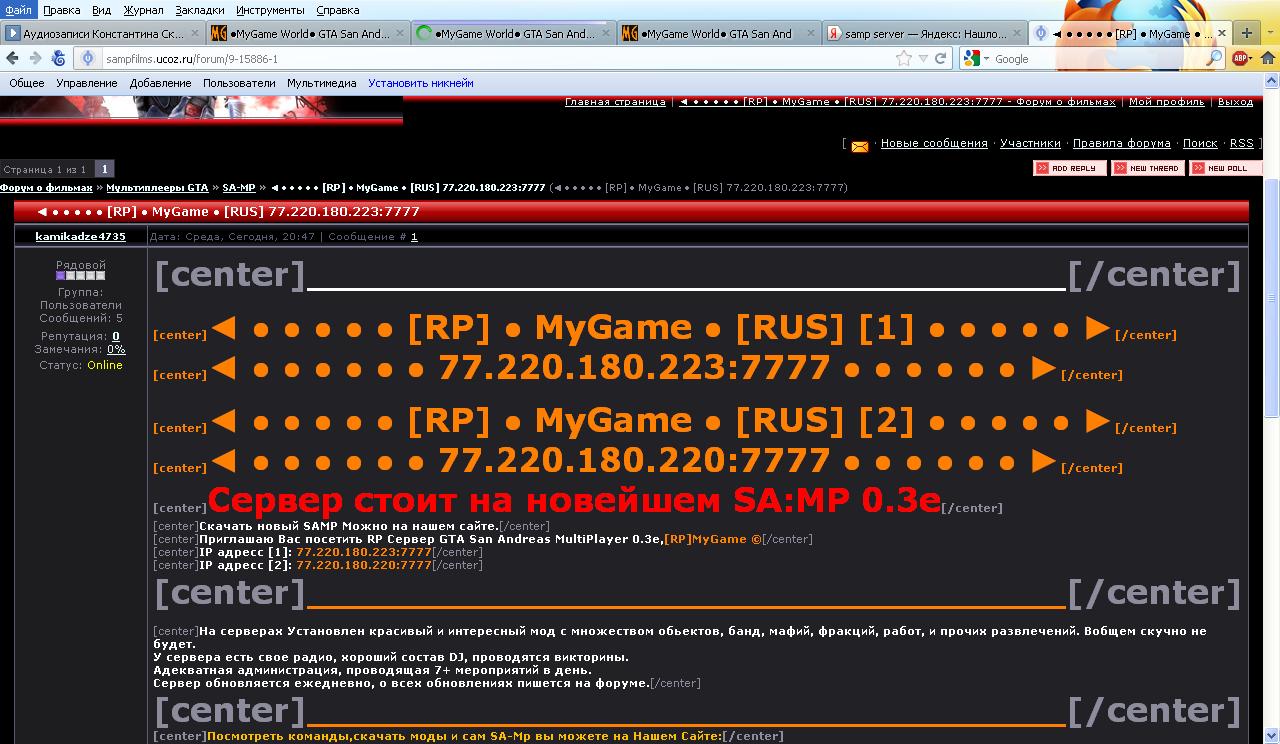Open the Репутация value 0 link

(116, 337)
